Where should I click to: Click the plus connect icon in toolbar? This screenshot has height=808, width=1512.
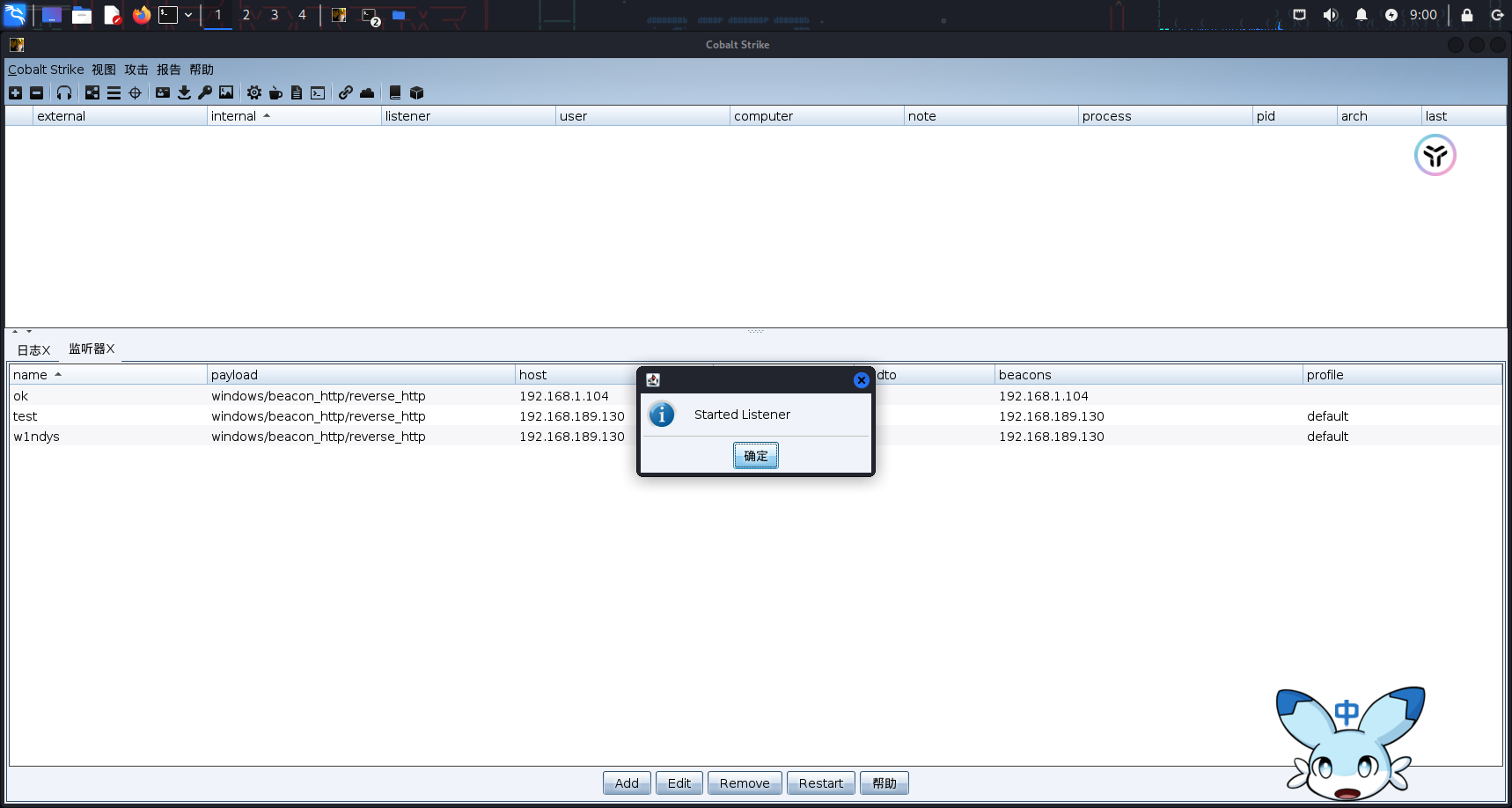click(15, 92)
